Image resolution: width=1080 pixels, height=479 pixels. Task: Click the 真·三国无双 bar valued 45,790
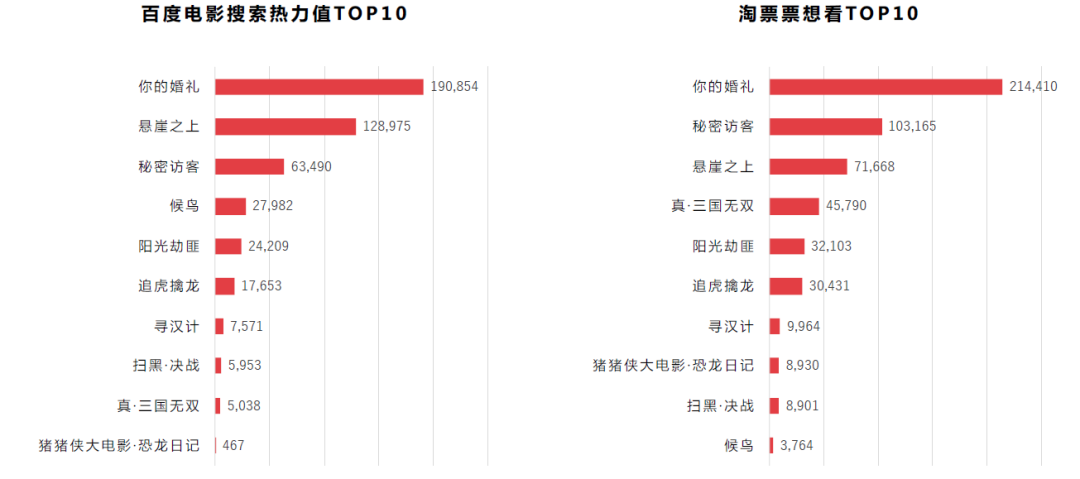coord(794,207)
